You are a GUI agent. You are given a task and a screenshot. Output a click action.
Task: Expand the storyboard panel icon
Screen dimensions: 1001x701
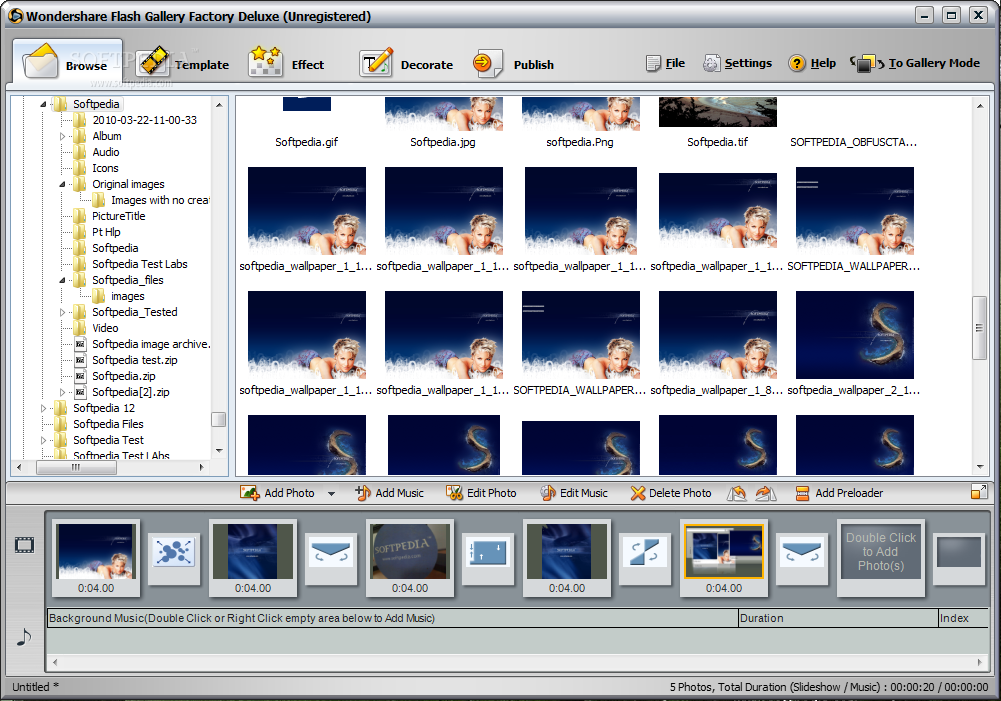point(979,492)
